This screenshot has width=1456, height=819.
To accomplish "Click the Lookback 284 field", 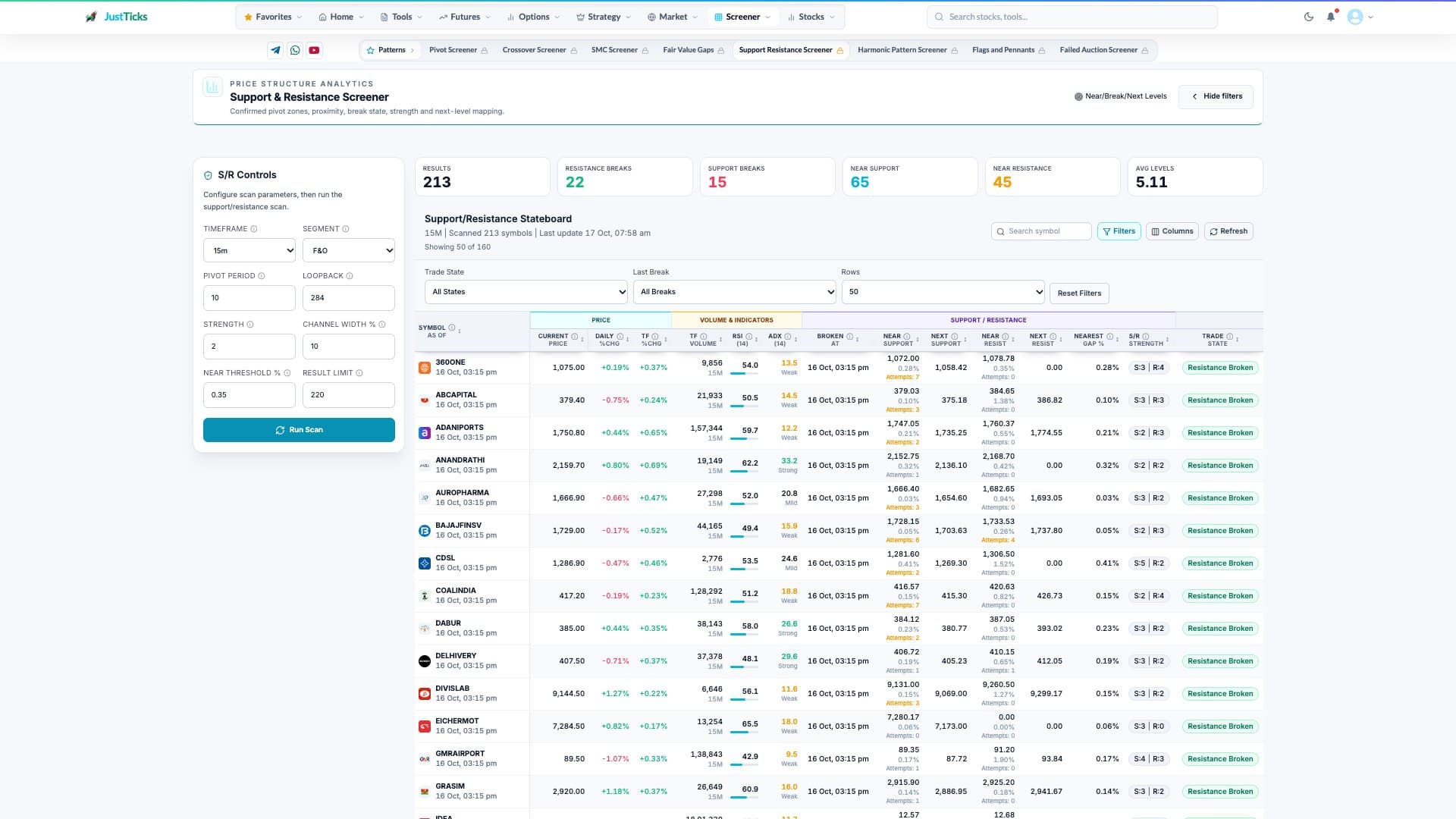I will [x=349, y=298].
